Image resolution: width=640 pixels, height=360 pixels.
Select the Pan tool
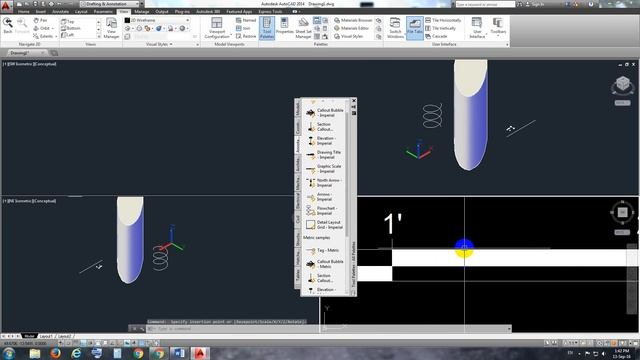tap(40, 20)
